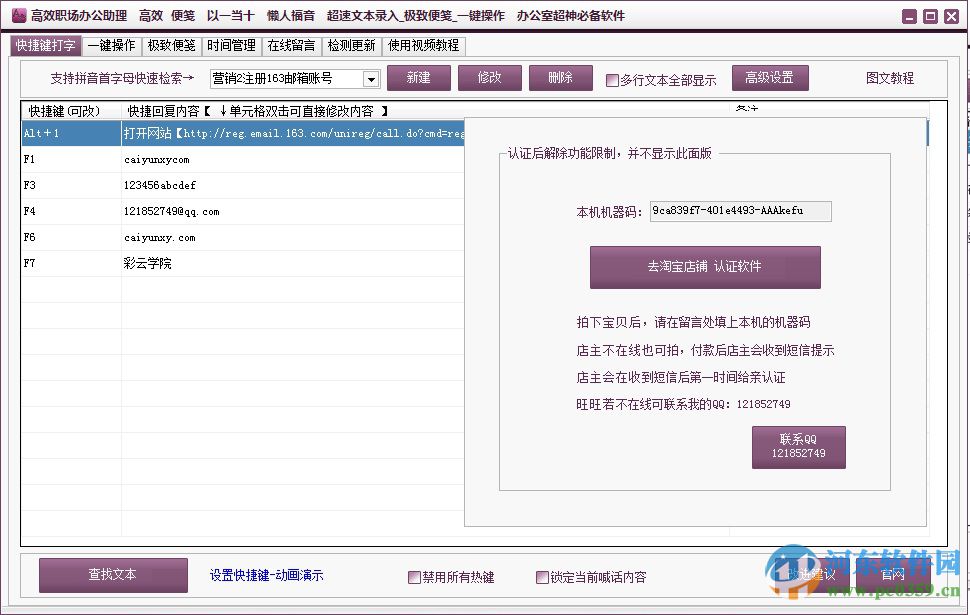The height and width of the screenshot is (615, 970).
Task: Close the office assistant window
Action: [x=951, y=17]
